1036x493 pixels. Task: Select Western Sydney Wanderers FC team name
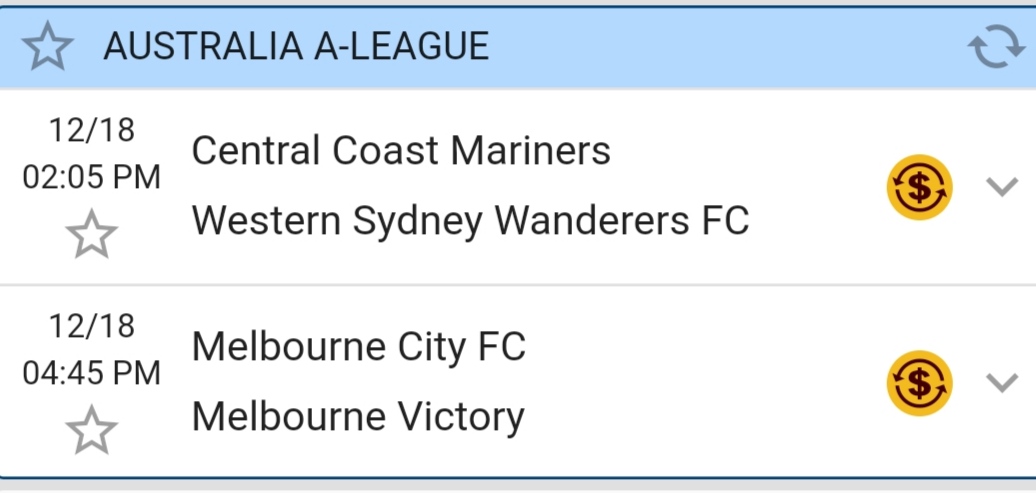coord(470,221)
